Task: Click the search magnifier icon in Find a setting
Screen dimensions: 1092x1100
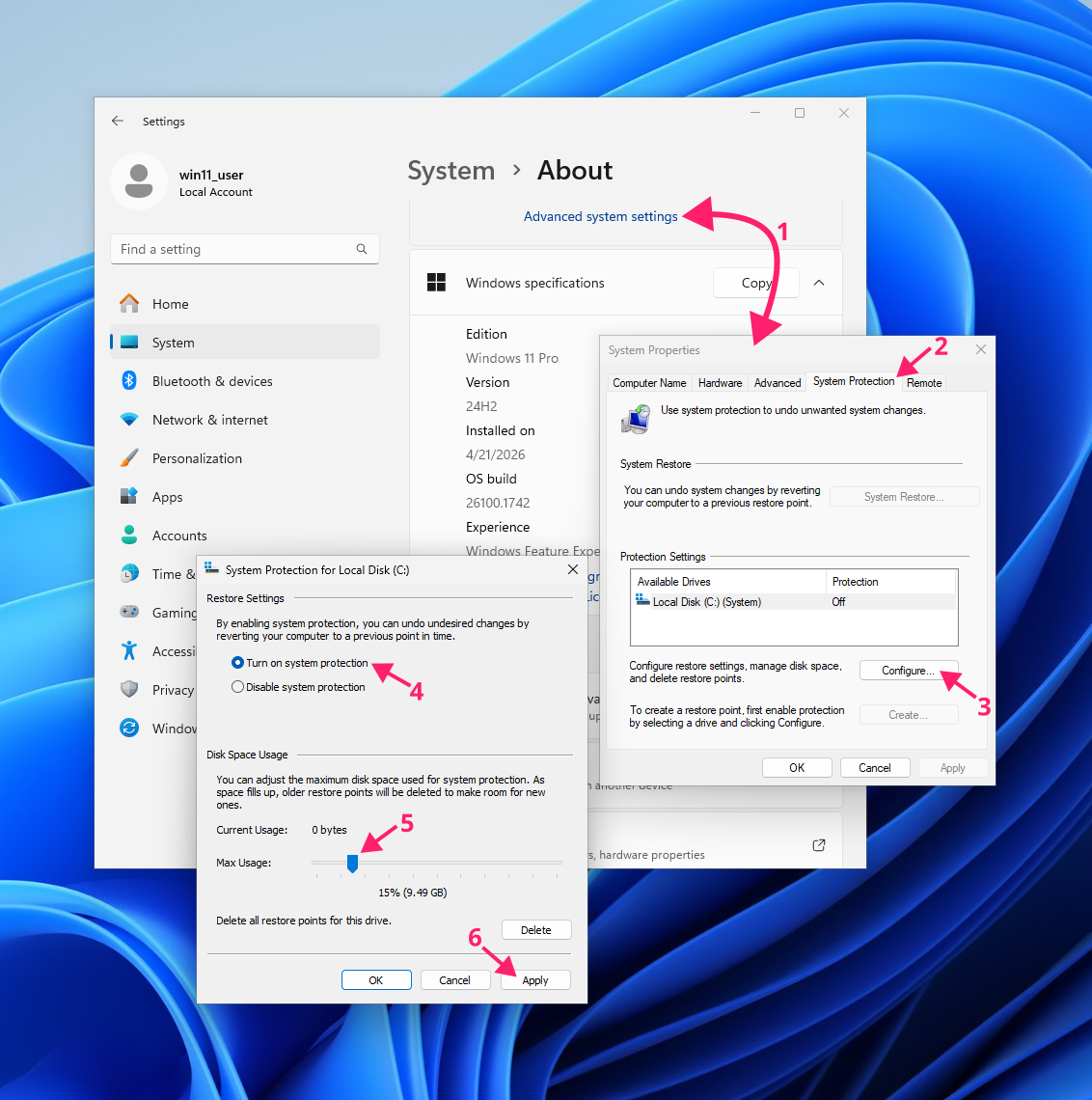Action: coord(361,249)
